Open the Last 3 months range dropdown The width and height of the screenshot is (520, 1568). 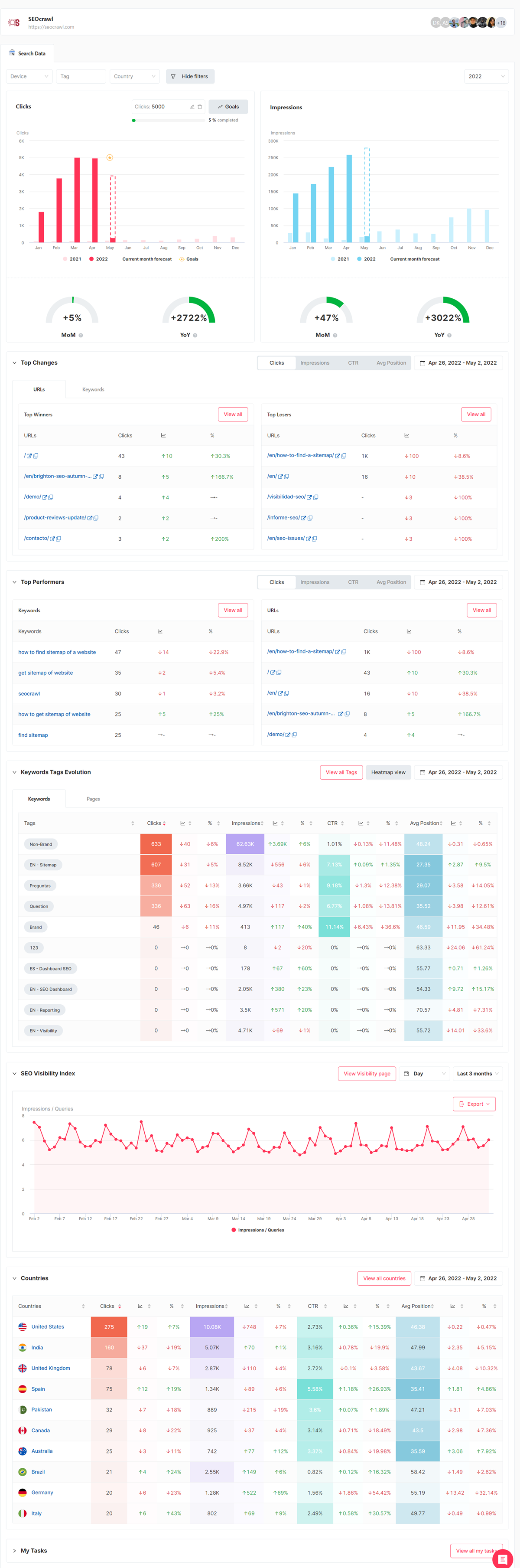click(478, 1074)
